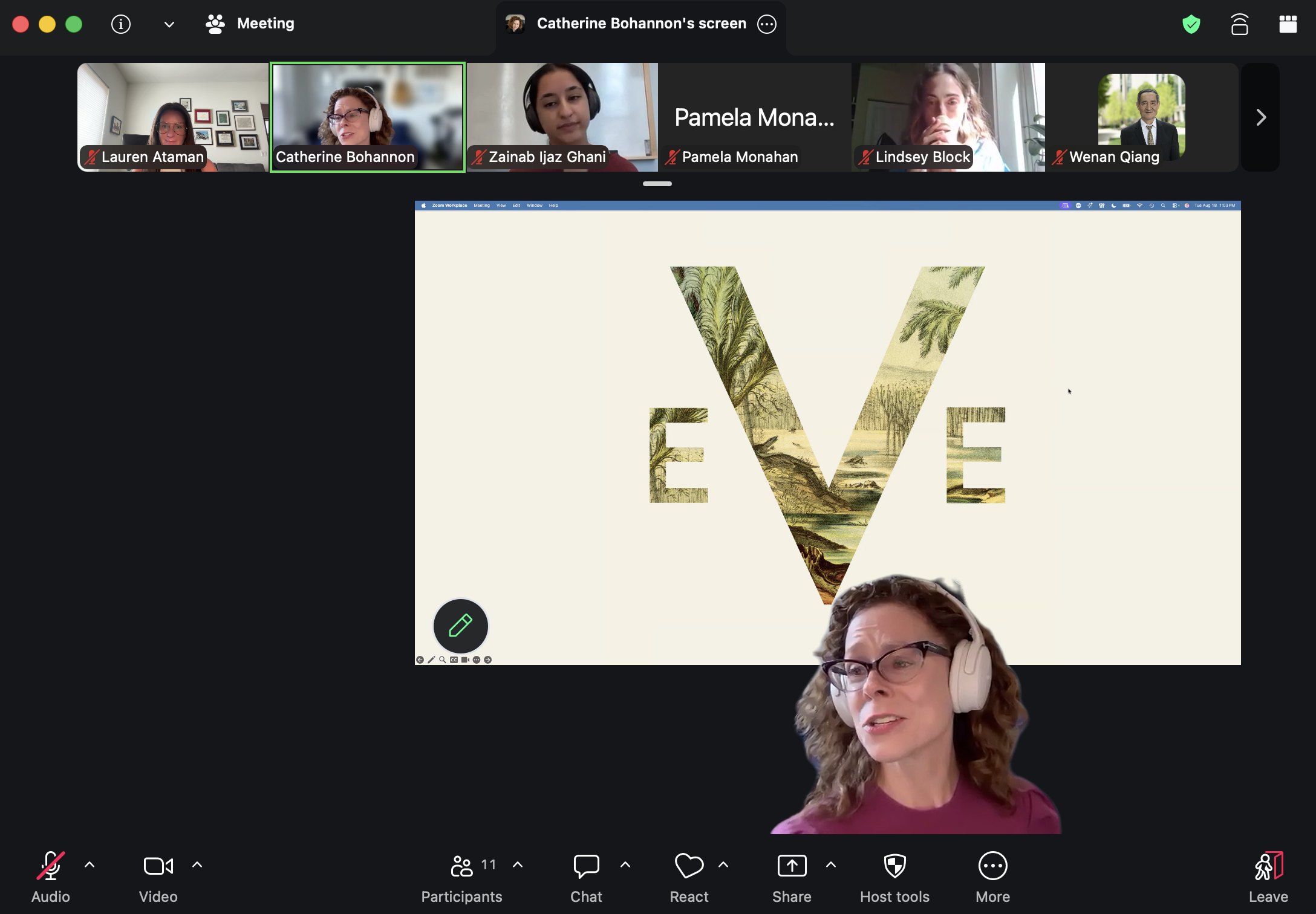
Task: Open the view layout grid icon
Action: point(1288,24)
